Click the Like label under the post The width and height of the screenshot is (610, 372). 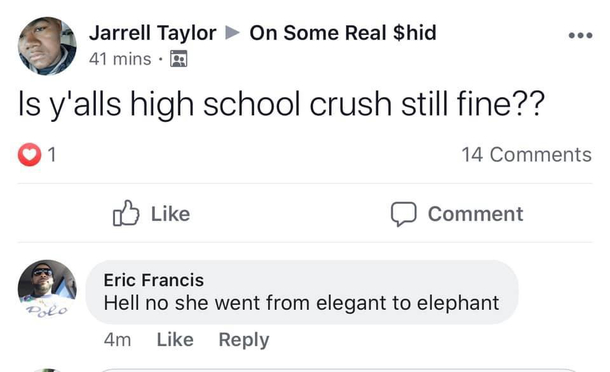(x=170, y=214)
